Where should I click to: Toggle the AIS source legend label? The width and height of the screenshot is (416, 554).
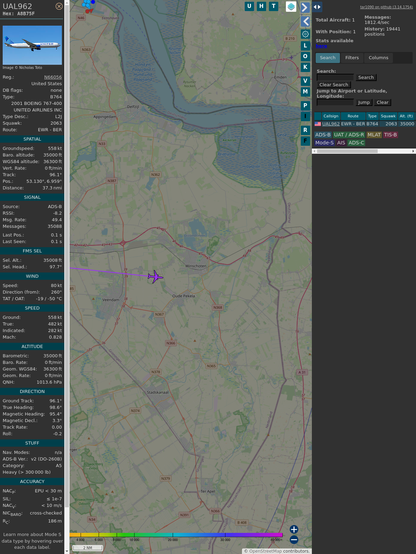point(341,143)
